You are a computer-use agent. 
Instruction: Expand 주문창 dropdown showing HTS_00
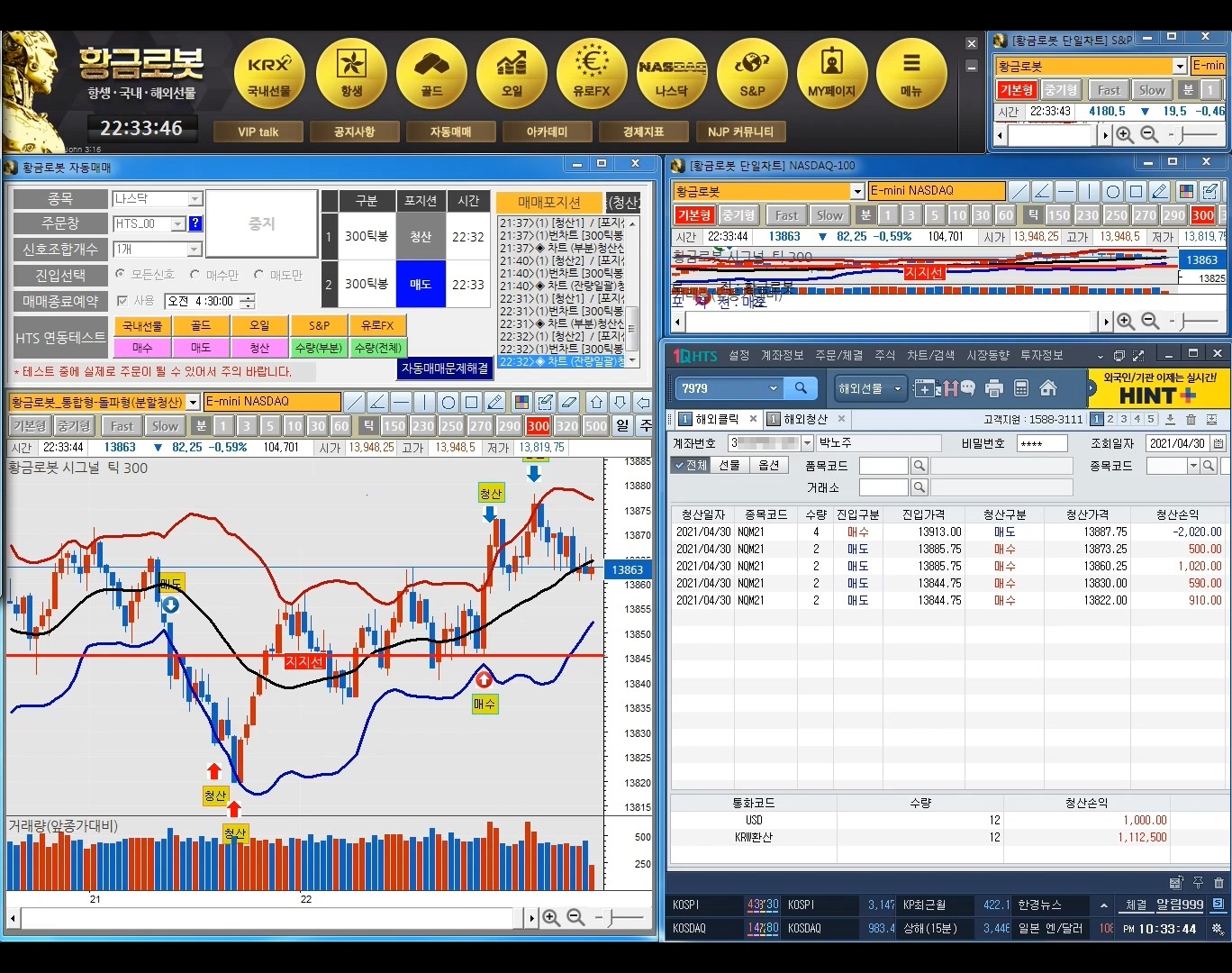[178, 223]
